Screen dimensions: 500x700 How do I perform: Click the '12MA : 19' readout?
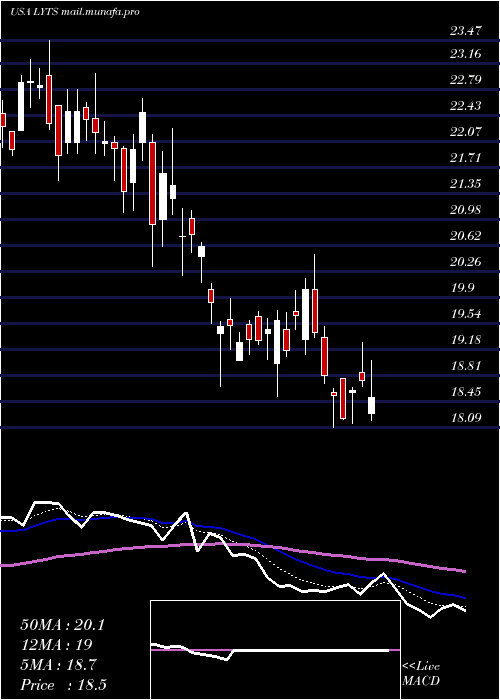[x=56, y=645]
